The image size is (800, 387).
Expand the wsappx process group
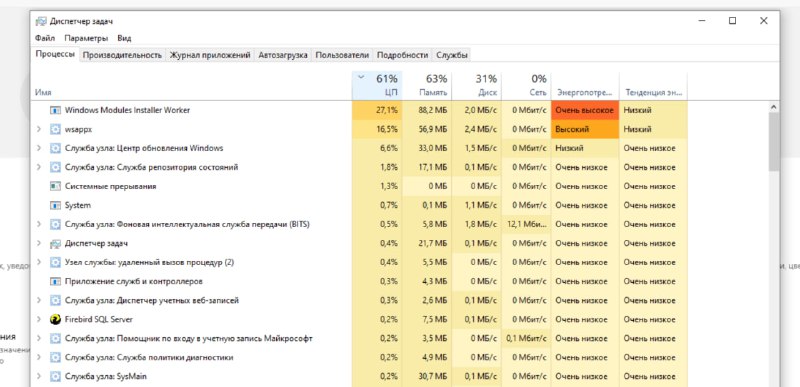point(39,129)
